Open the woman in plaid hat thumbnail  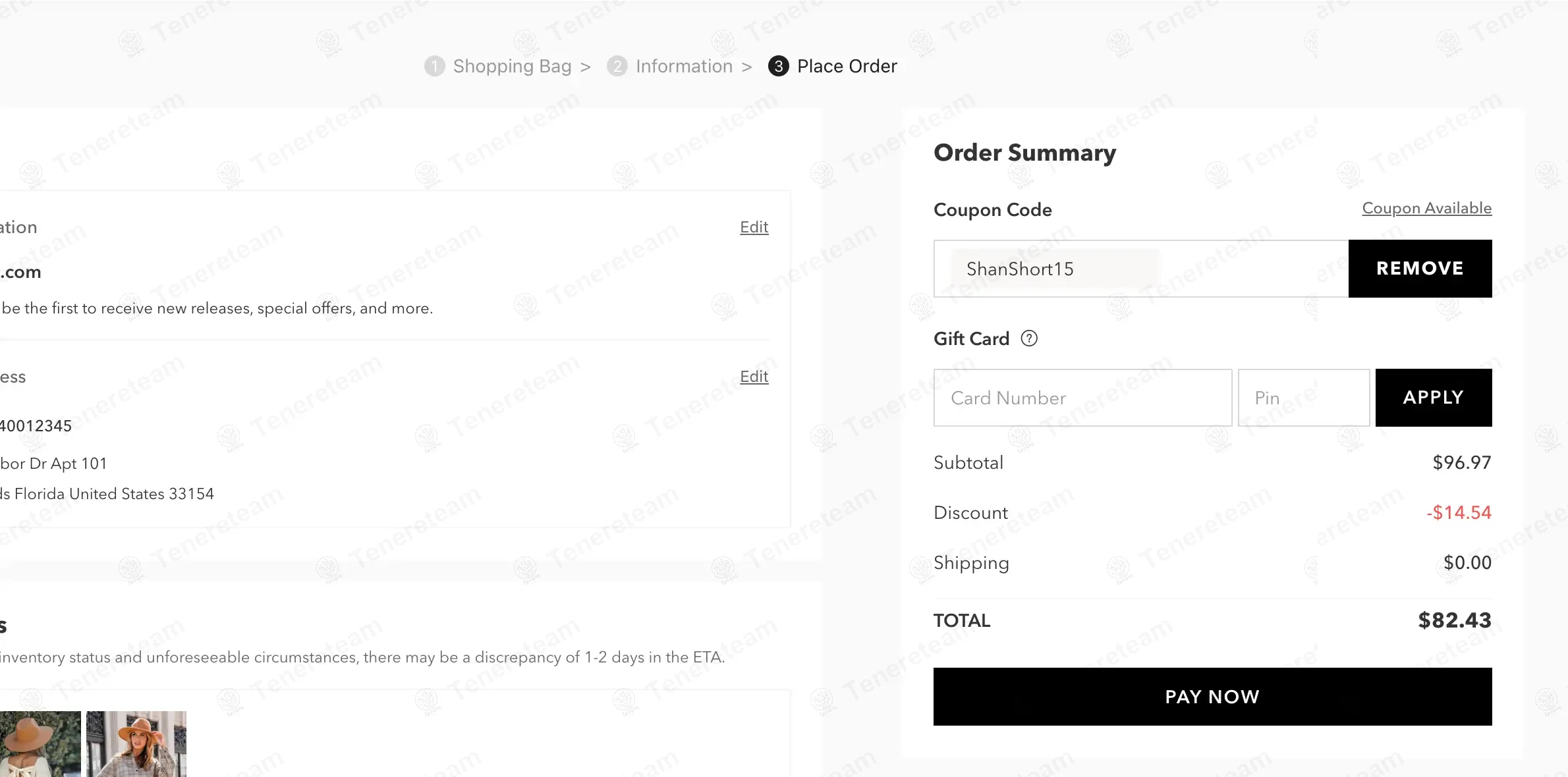click(136, 744)
